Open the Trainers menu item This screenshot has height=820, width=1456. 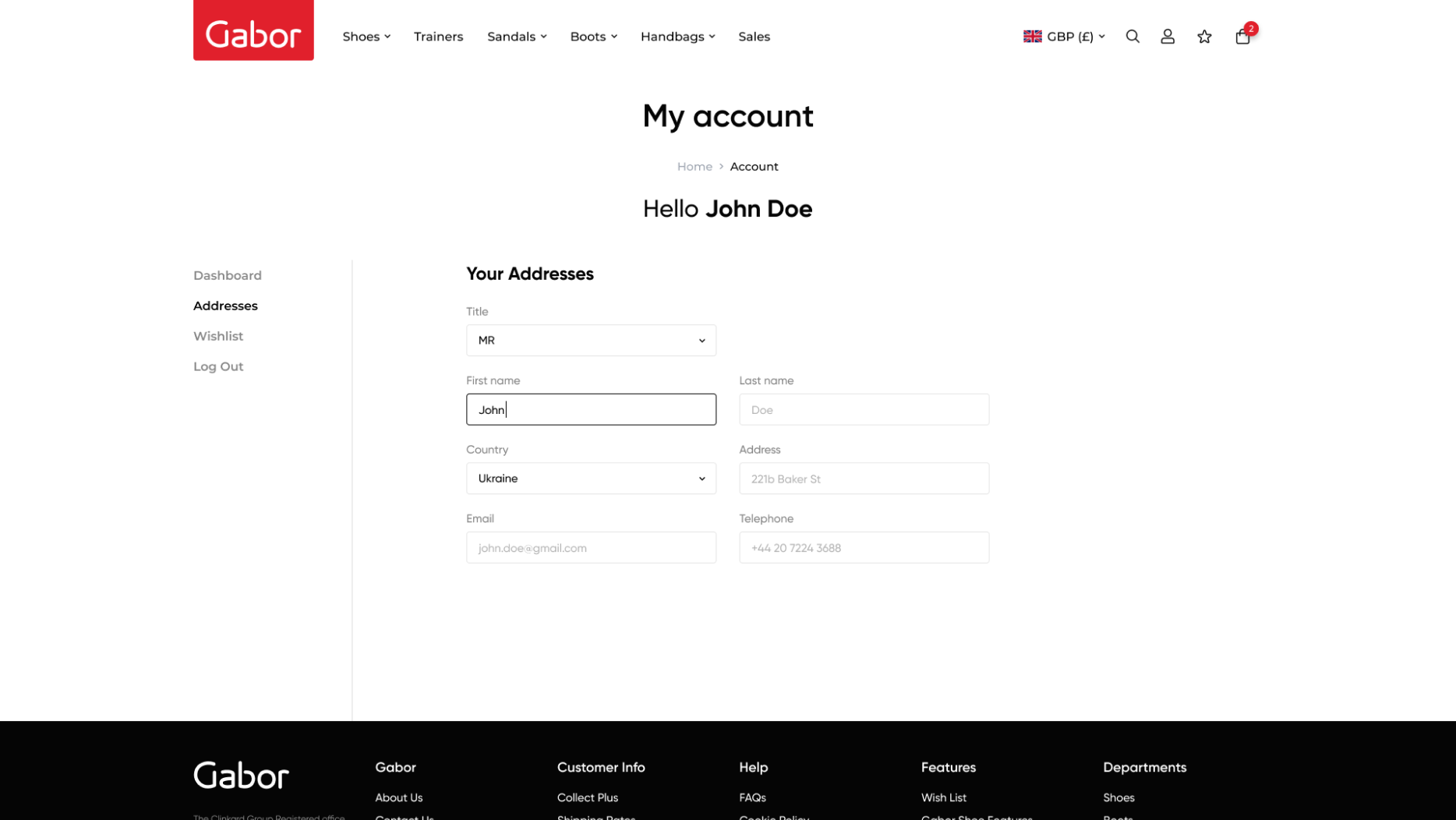click(x=438, y=37)
